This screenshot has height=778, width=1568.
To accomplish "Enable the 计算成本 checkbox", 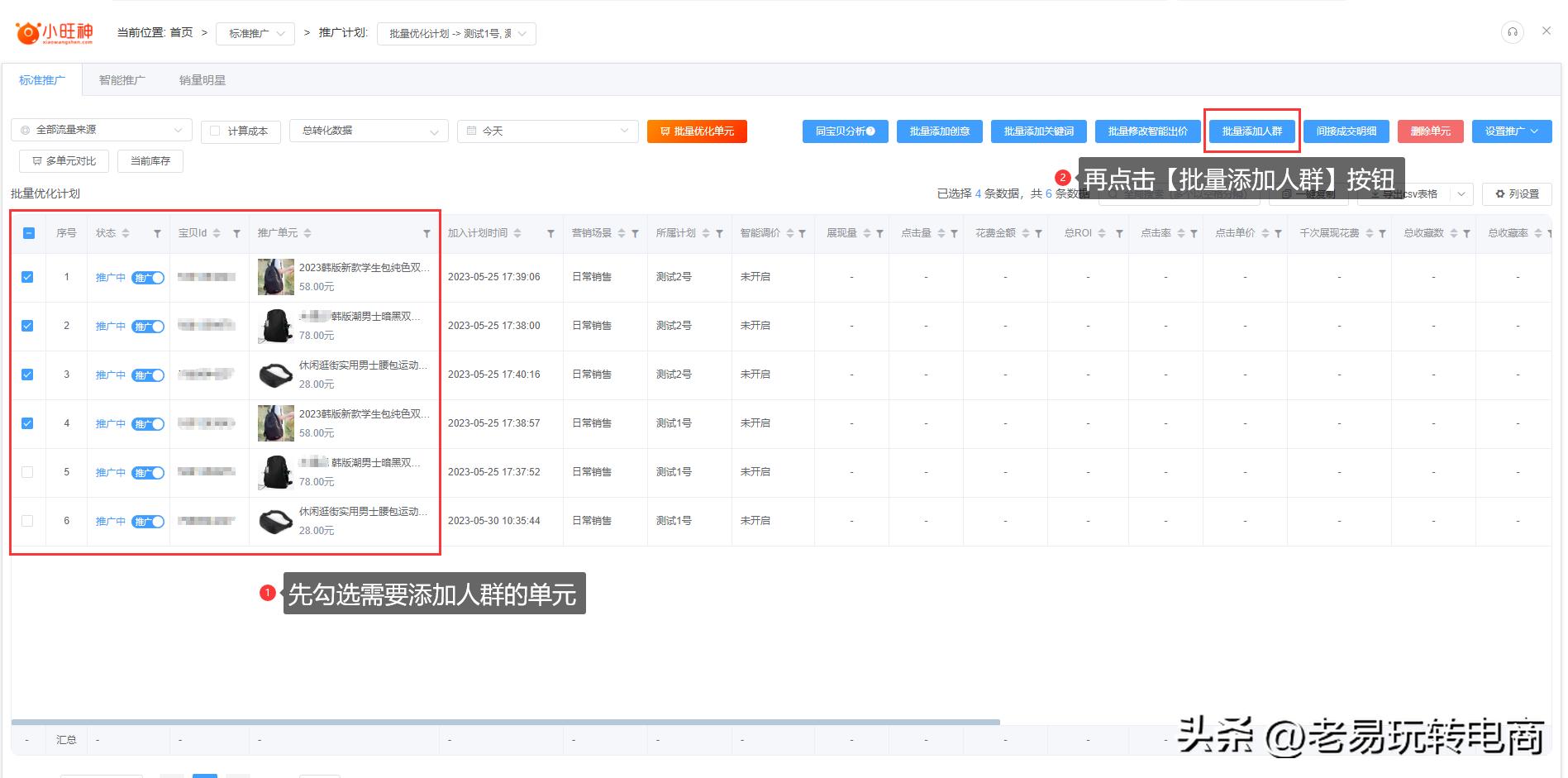I will 216,130.
